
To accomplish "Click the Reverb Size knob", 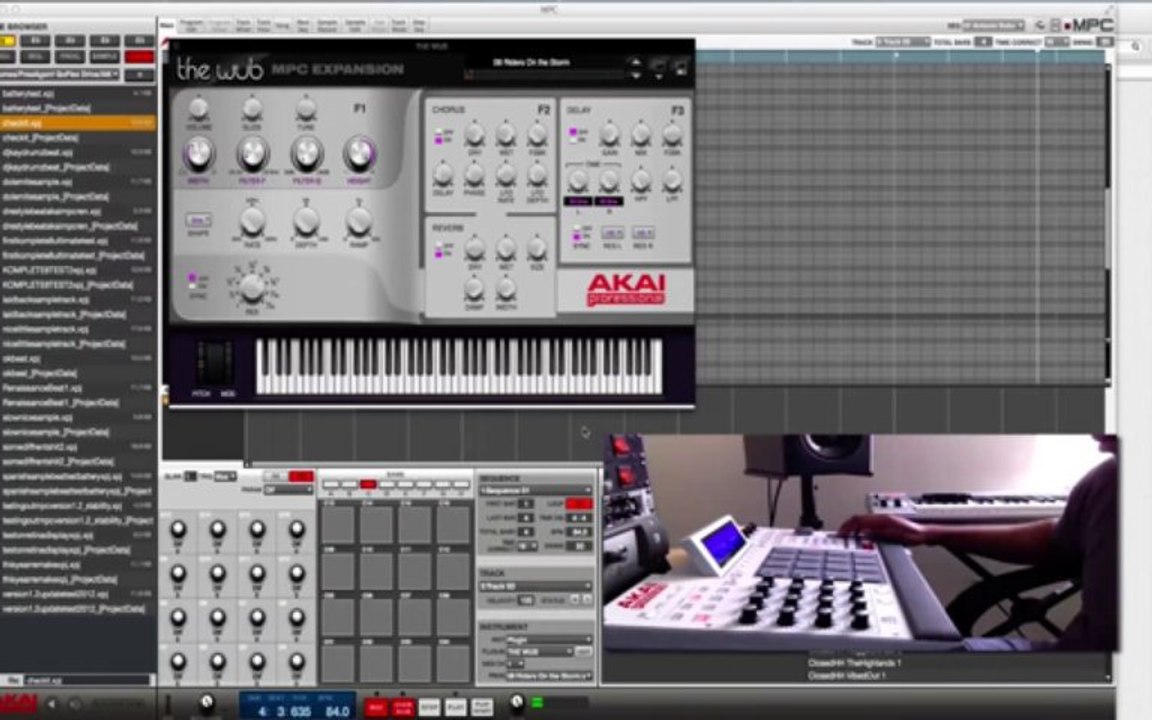I will 537,249.
